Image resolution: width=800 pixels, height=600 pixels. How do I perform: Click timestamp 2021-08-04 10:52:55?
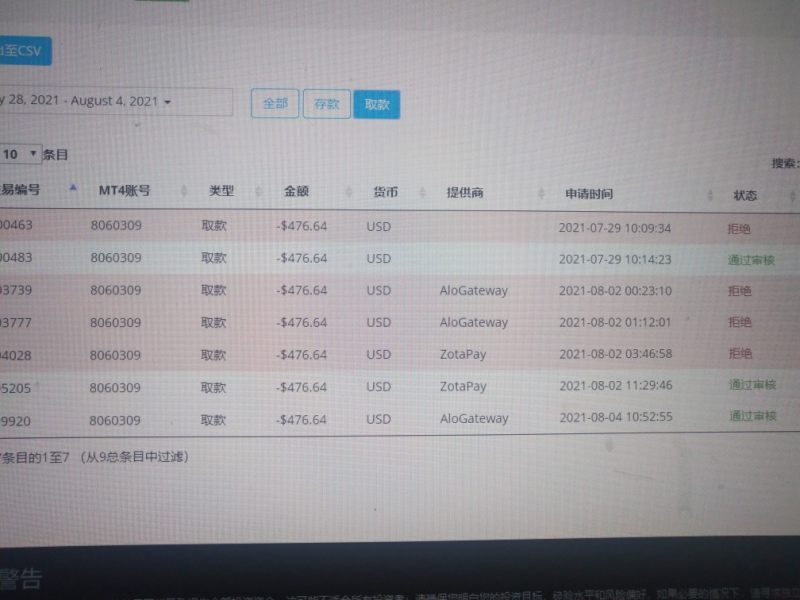click(x=616, y=417)
